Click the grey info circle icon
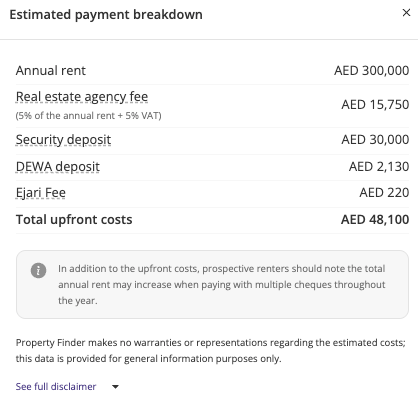The image size is (418, 412). click(38, 270)
